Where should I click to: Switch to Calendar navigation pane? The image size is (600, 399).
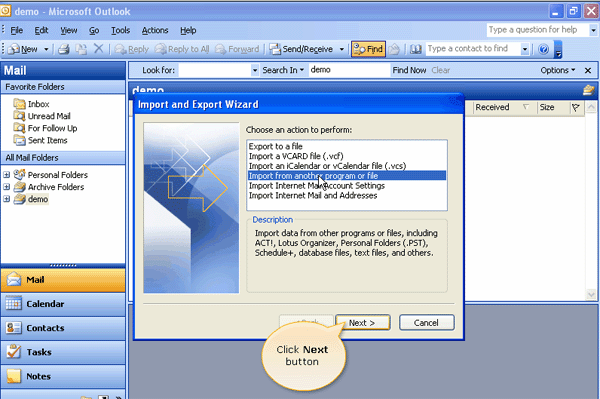click(x=63, y=304)
